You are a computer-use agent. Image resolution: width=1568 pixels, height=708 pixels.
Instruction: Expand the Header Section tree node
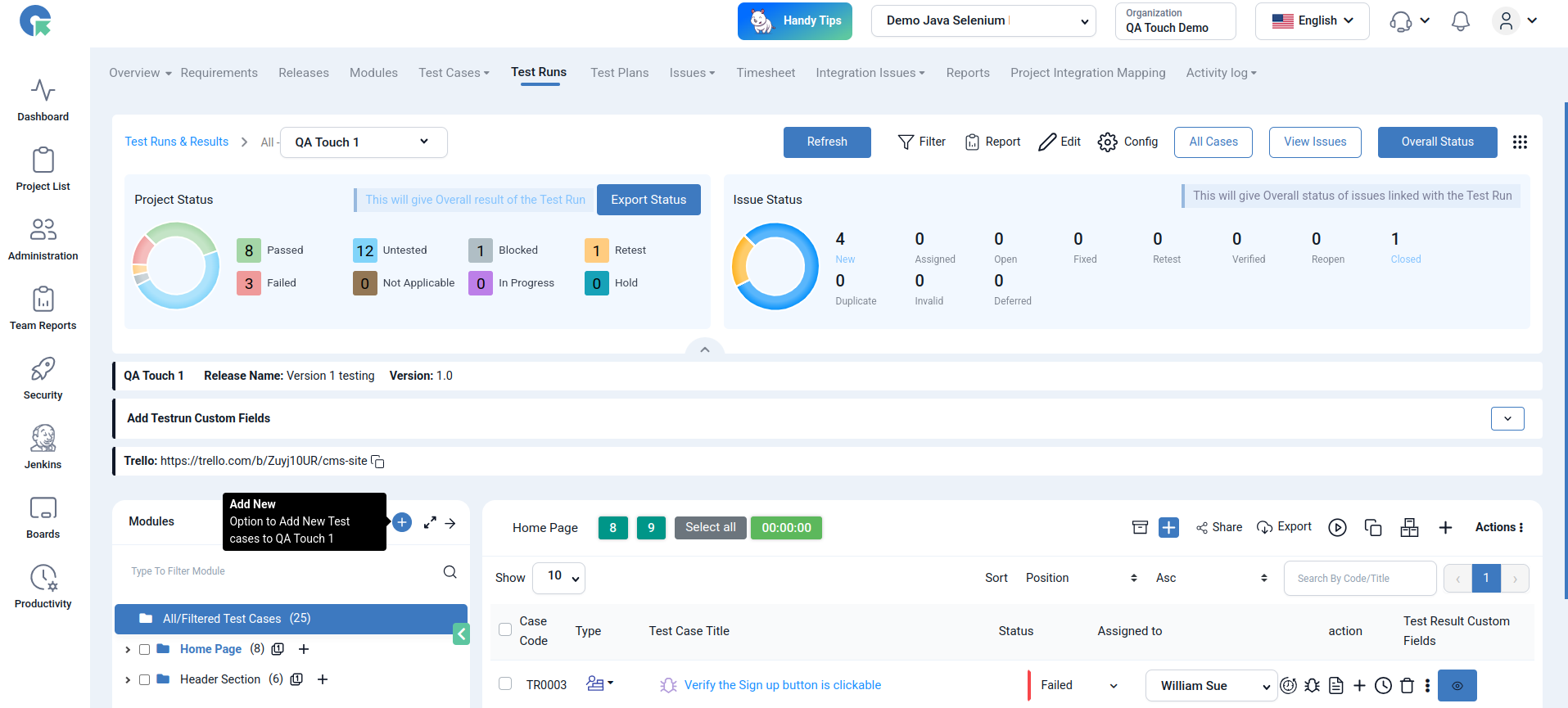coord(128,680)
